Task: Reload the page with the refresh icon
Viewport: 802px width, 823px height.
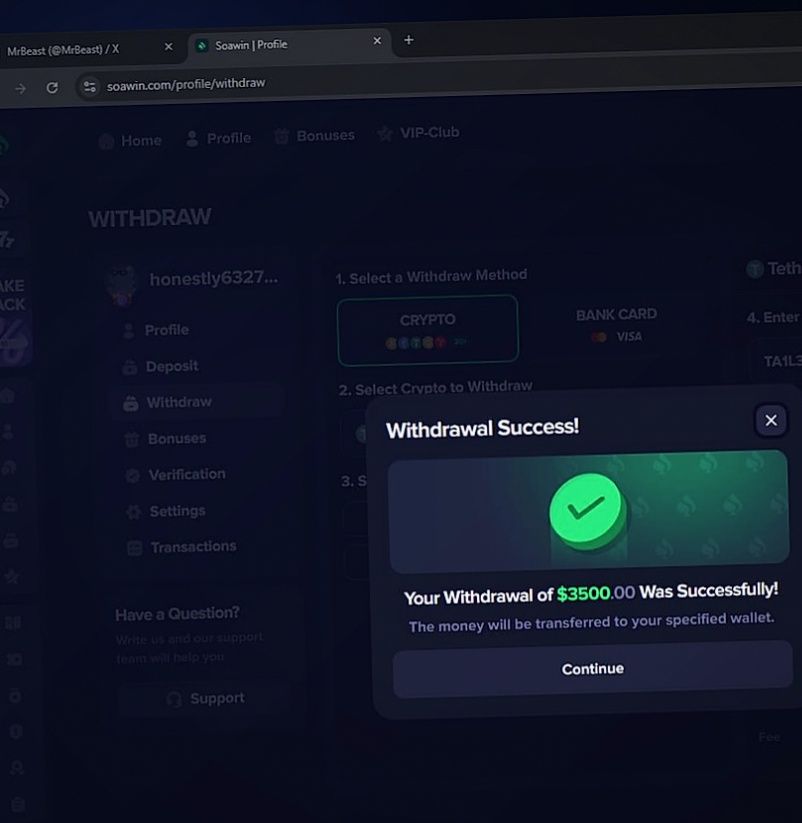Action: click(53, 86)
